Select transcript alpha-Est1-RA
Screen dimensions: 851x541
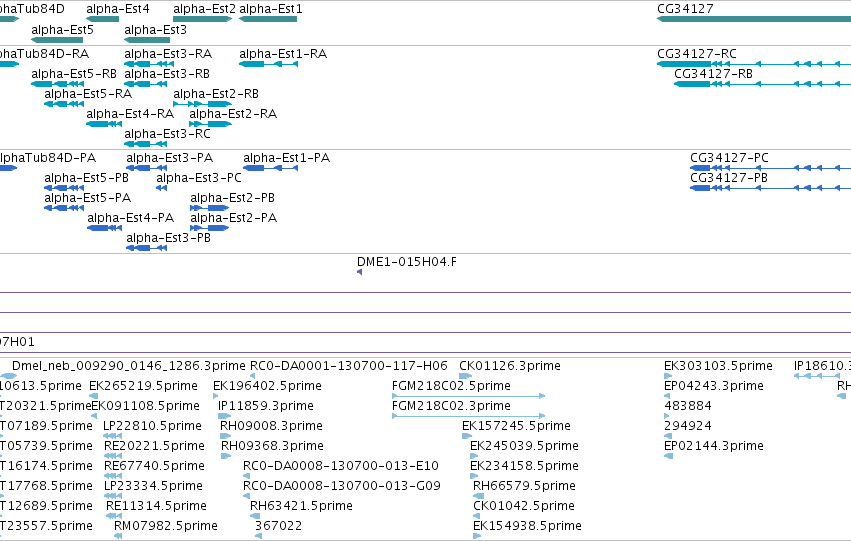tap(268, 64)
